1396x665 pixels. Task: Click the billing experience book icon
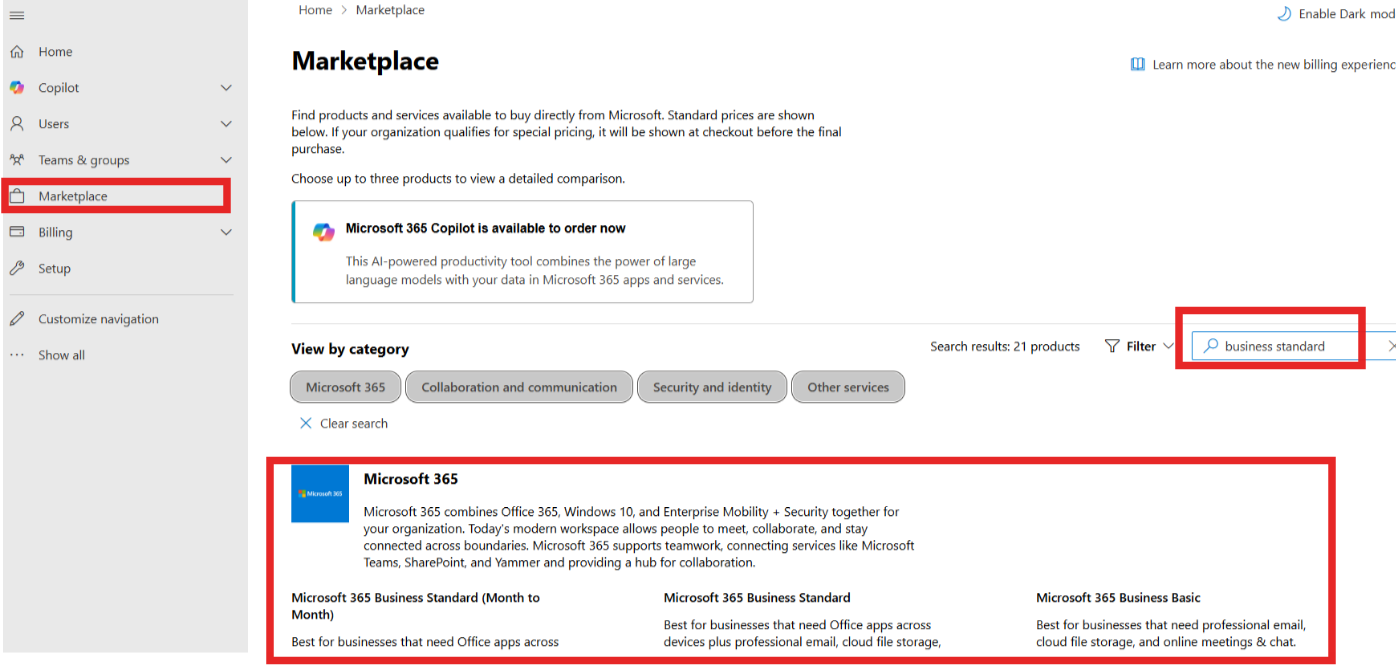1138,64
